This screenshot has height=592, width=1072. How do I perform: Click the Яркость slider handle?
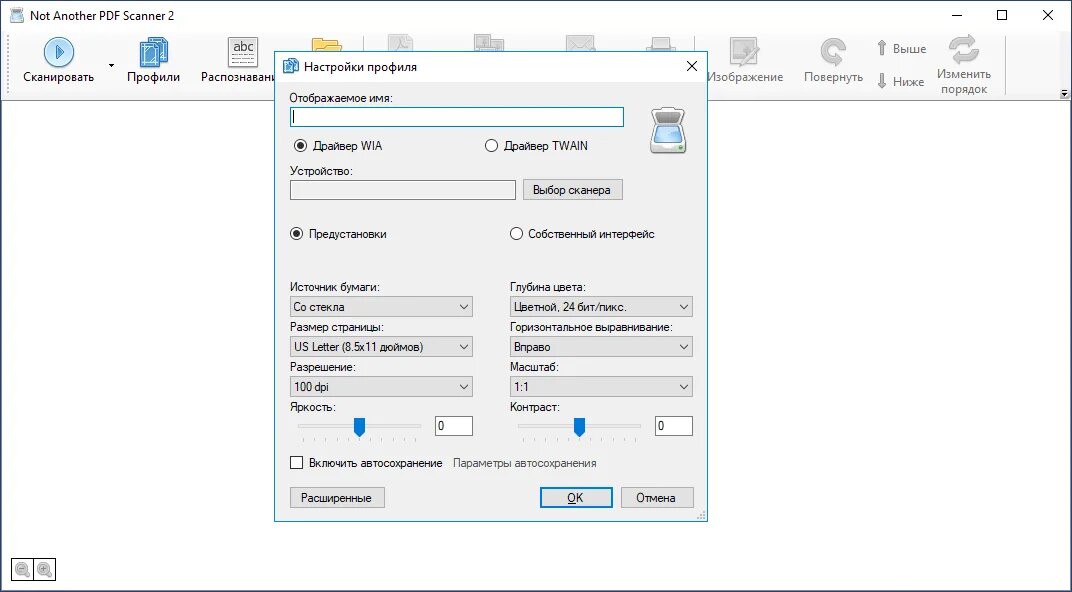(x=359, y=427)
